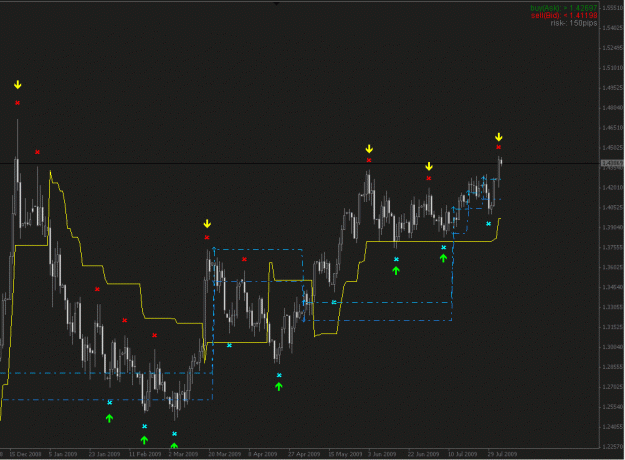This screenshot has height=460, width=625.
Task: Click red x under December 2008 yellow arrow
Action: (x=18, y=103)
